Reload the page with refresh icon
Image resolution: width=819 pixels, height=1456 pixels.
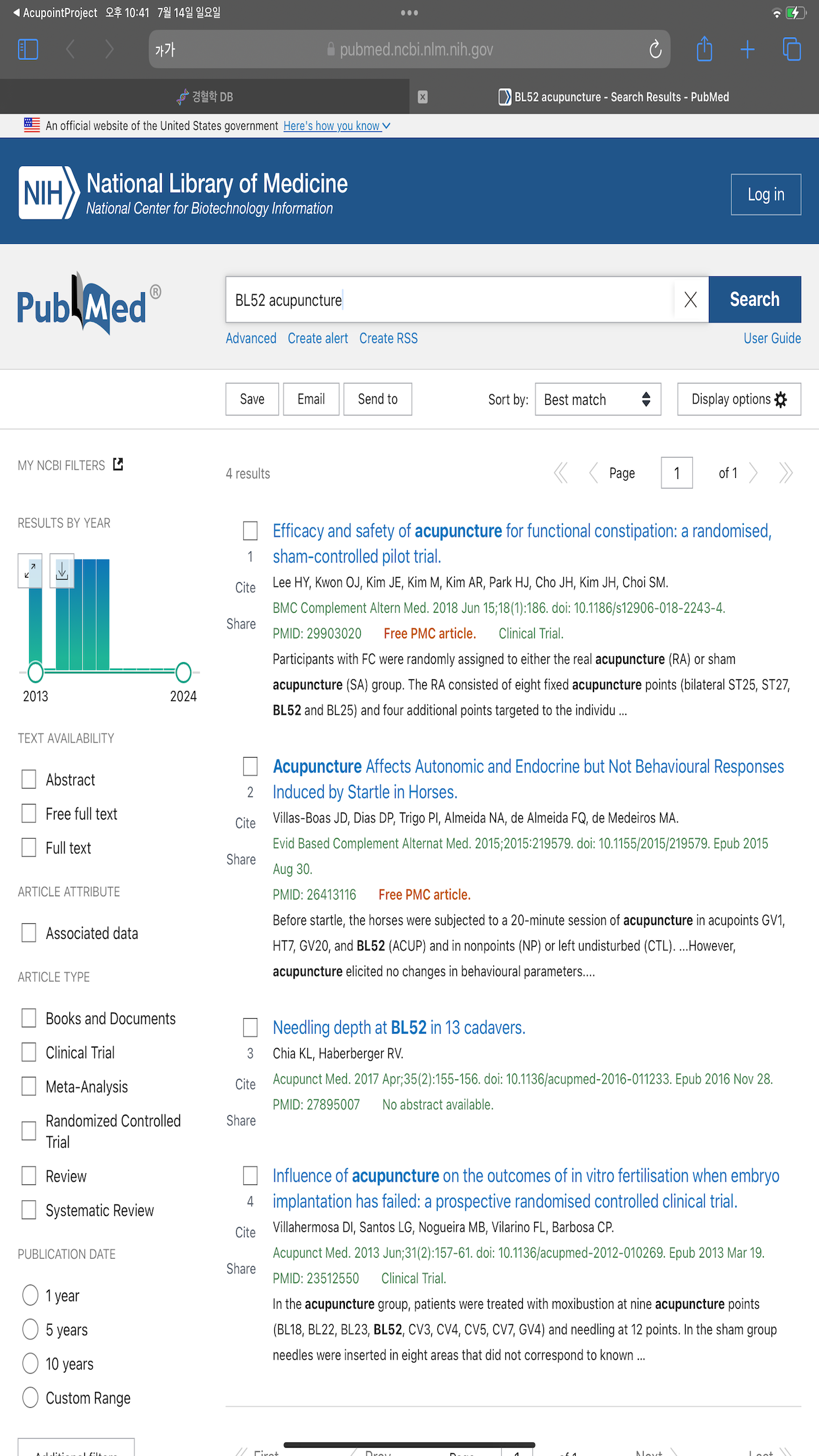(655, 49)
